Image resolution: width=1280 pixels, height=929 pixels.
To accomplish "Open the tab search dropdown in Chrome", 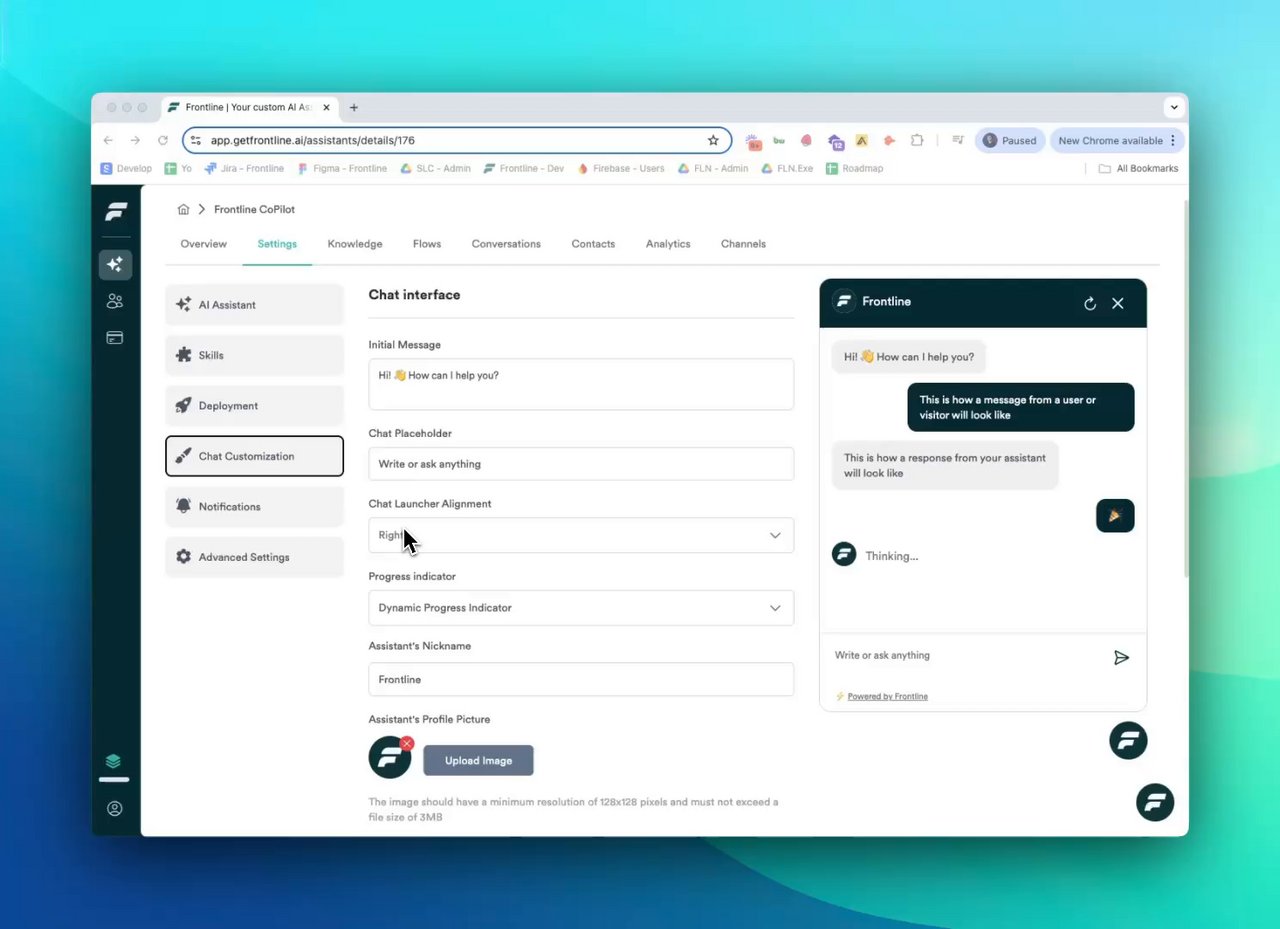I will tap(1174, 108).
